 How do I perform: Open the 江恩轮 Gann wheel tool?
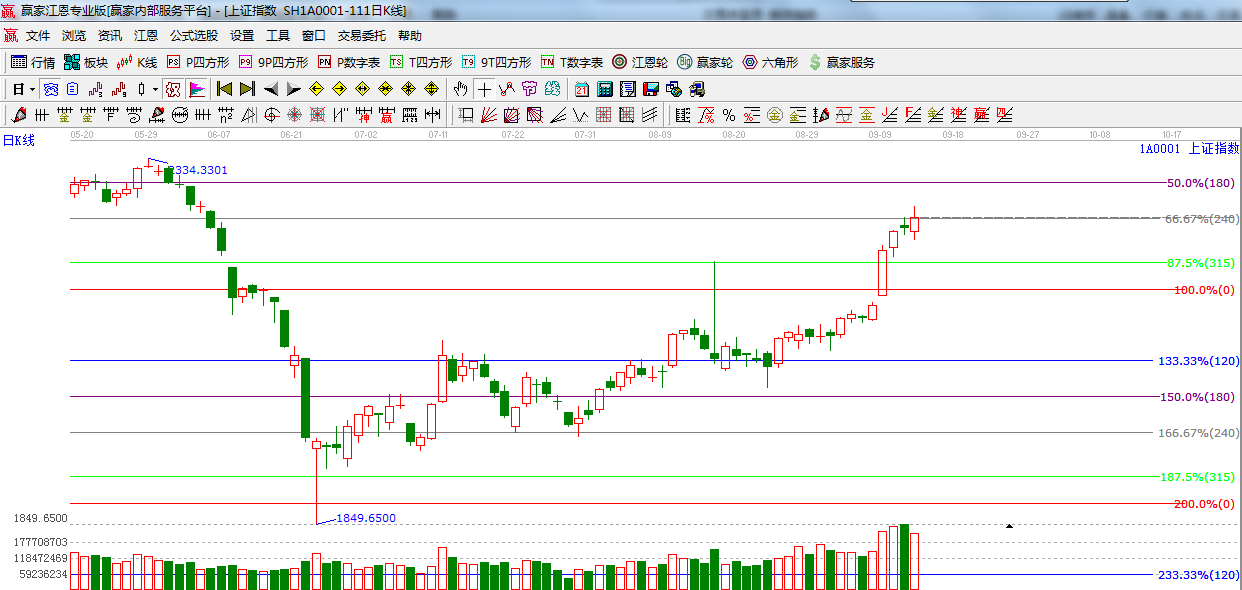(x=642, y=62)
